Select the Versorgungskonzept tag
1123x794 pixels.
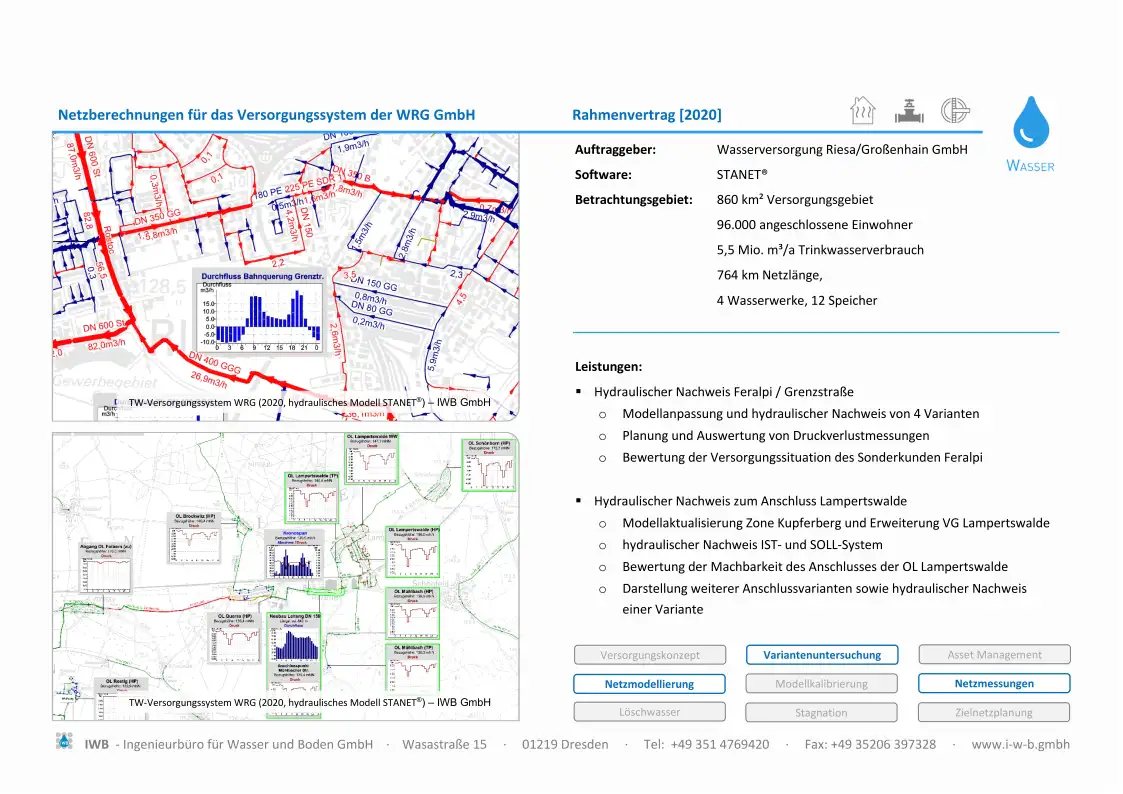[x=650, y=655]
